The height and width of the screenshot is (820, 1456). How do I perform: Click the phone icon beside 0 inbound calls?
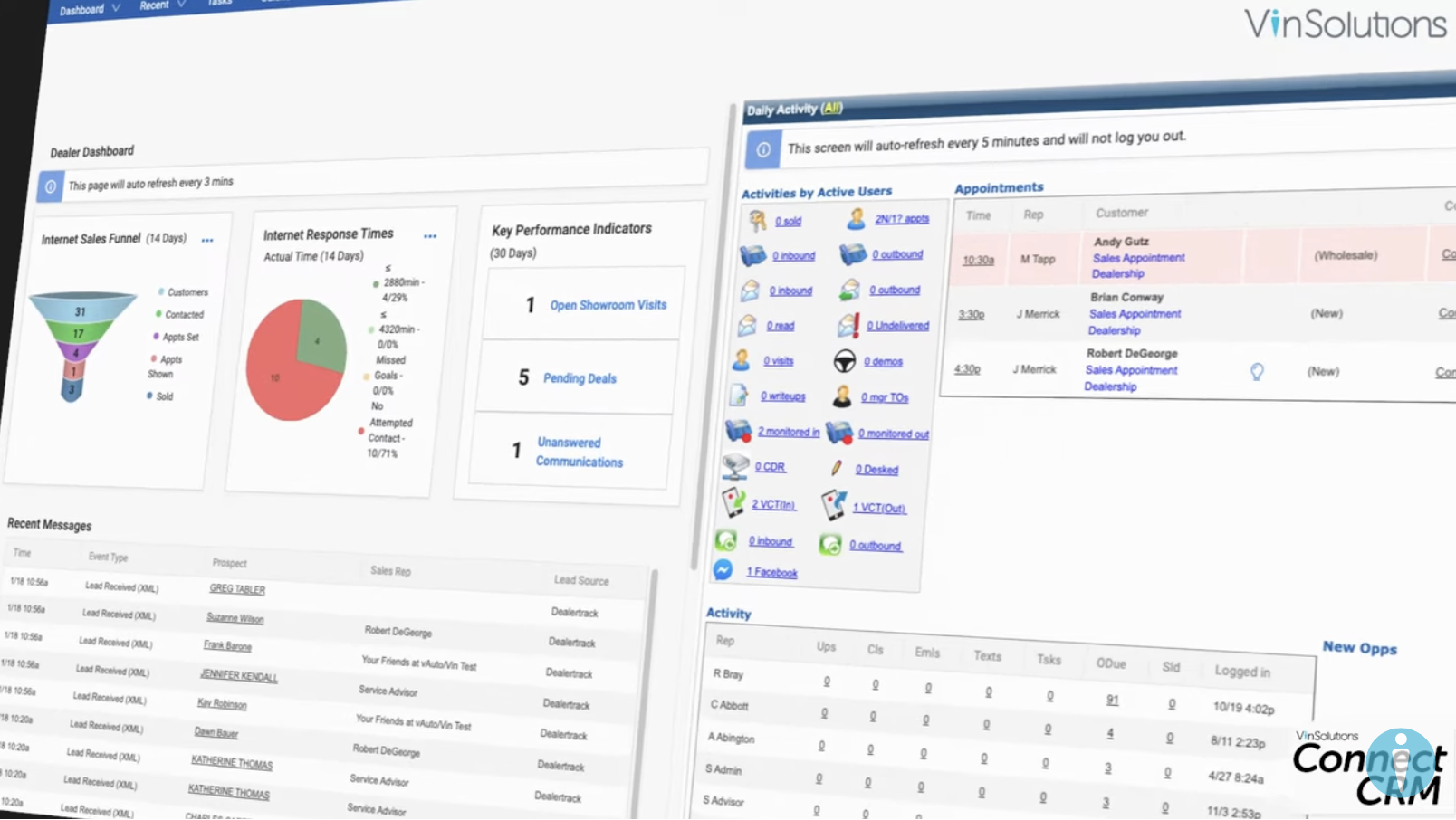(753, 255)
